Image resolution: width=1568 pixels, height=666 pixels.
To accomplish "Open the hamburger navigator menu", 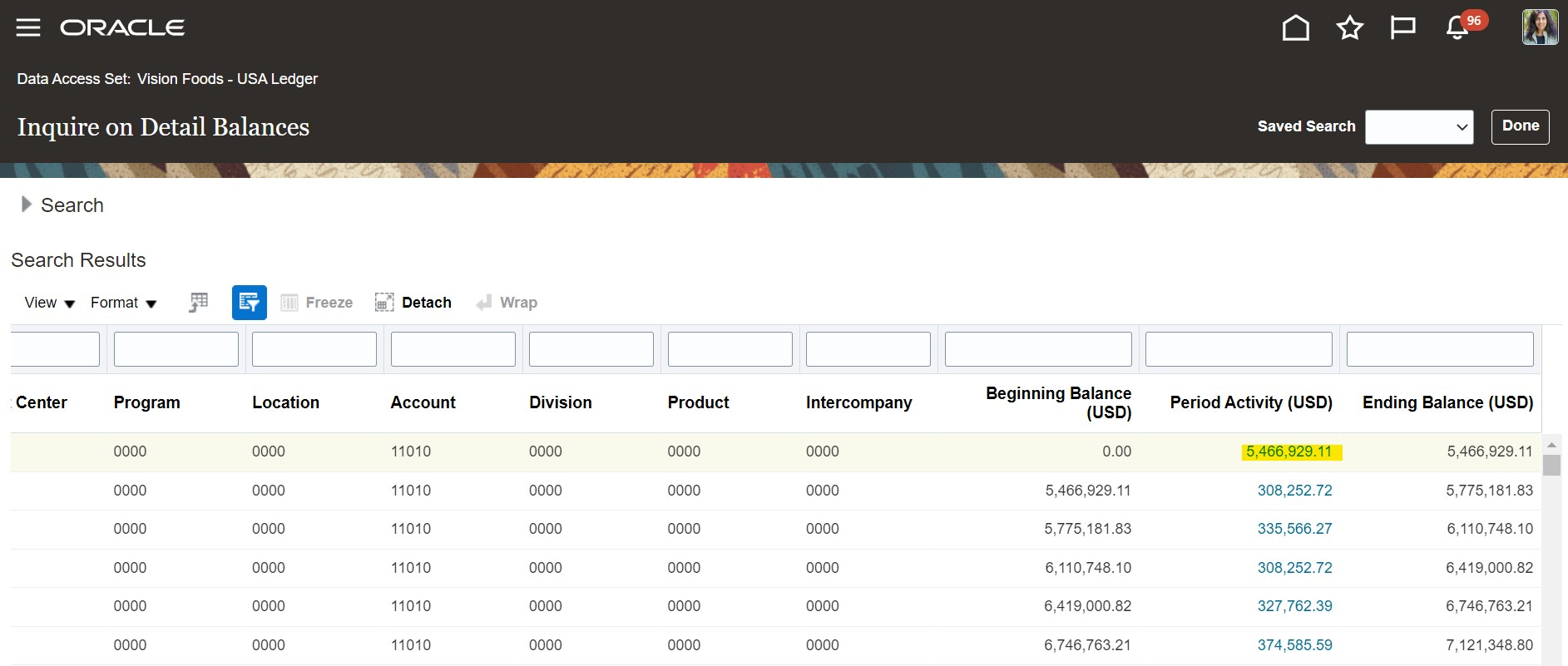I will 28,27.
